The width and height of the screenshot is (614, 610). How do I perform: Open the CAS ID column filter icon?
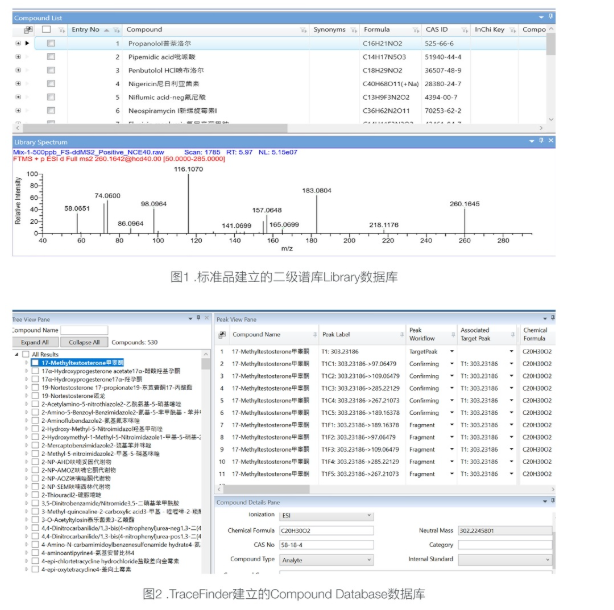coord(464,30)
